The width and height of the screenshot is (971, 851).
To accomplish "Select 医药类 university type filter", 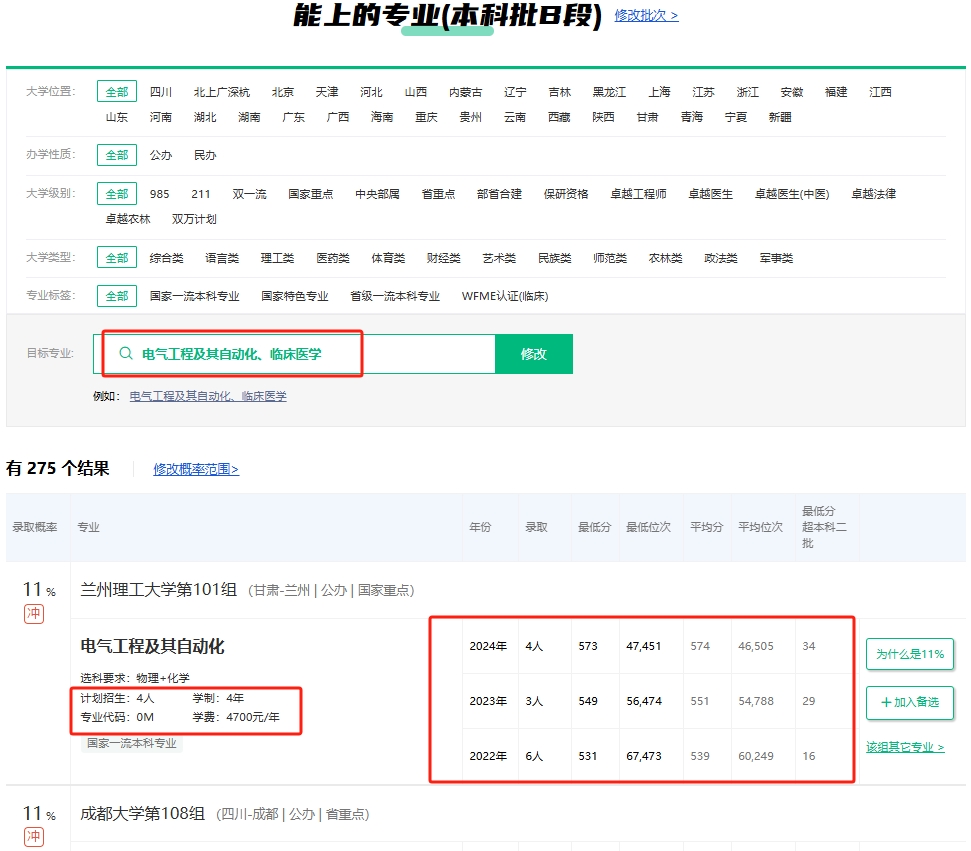I will pos(333,258).
